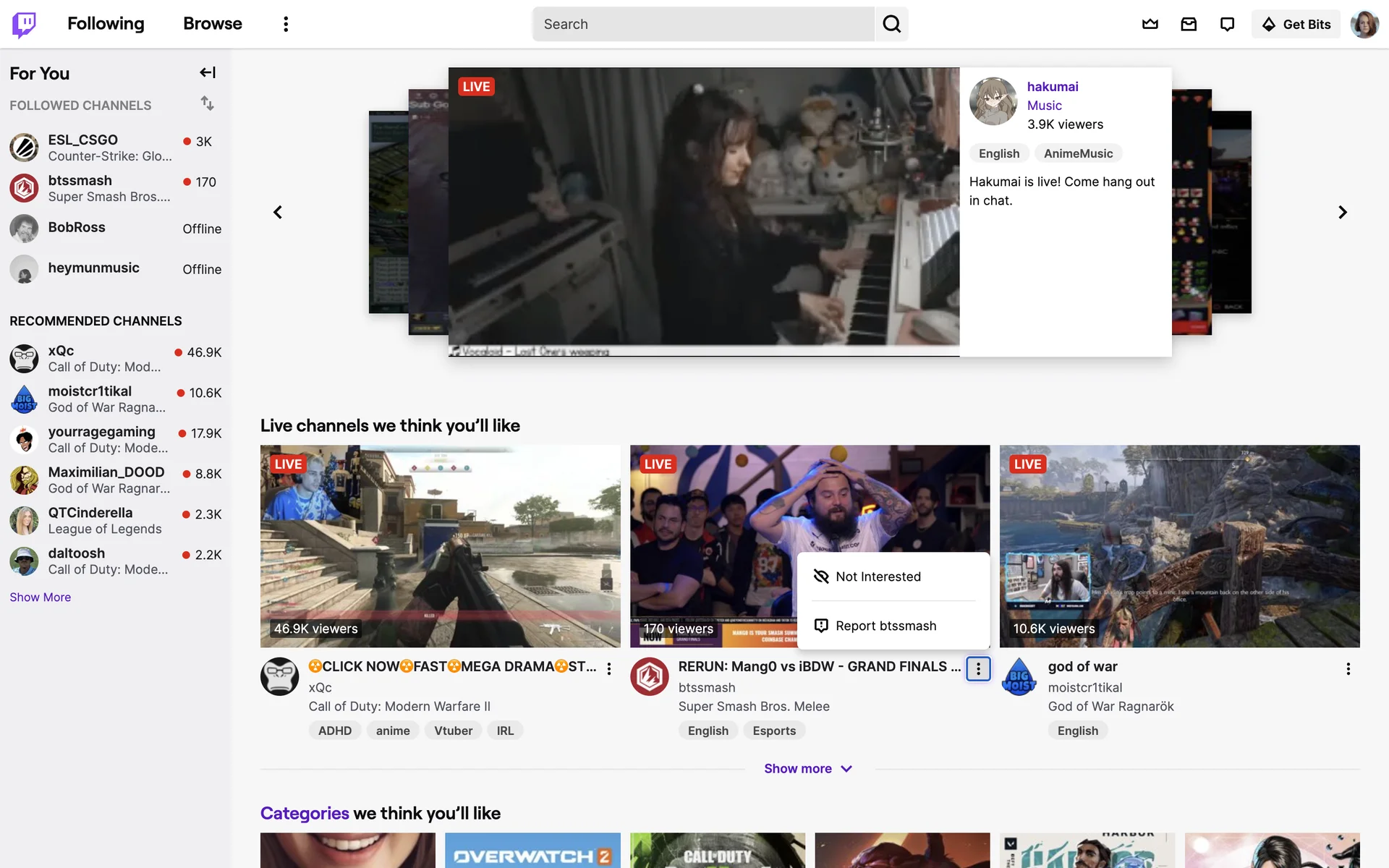The height and width of the screenshot is (868, 1389).
Task: Sort followed channels with arrows icon
Action: [208, 103]
